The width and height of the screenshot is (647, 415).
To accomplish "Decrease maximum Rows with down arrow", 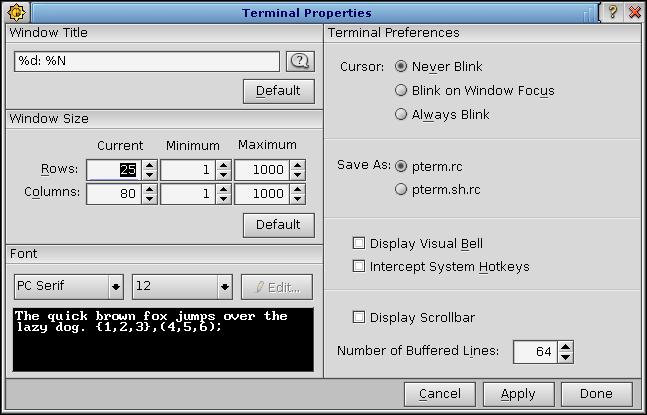I will coord(297,175).
